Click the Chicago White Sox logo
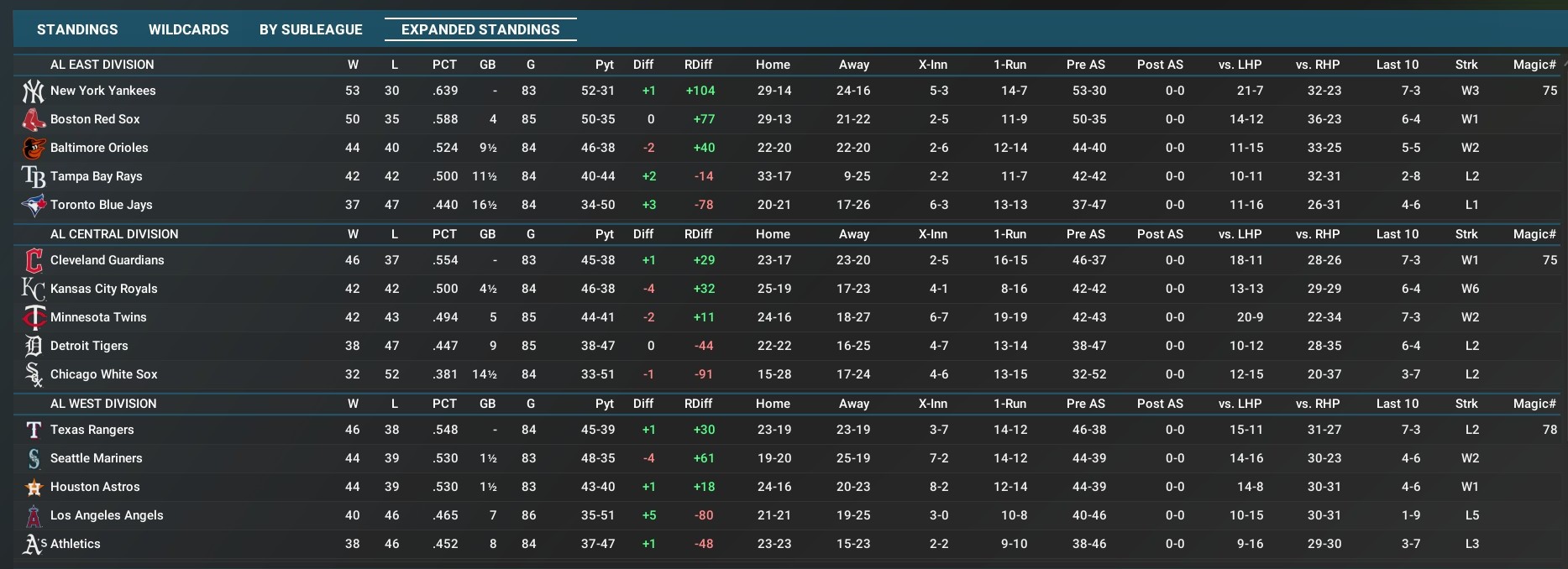The height and width of the screenshot is (569, 1568). (33, 374)
